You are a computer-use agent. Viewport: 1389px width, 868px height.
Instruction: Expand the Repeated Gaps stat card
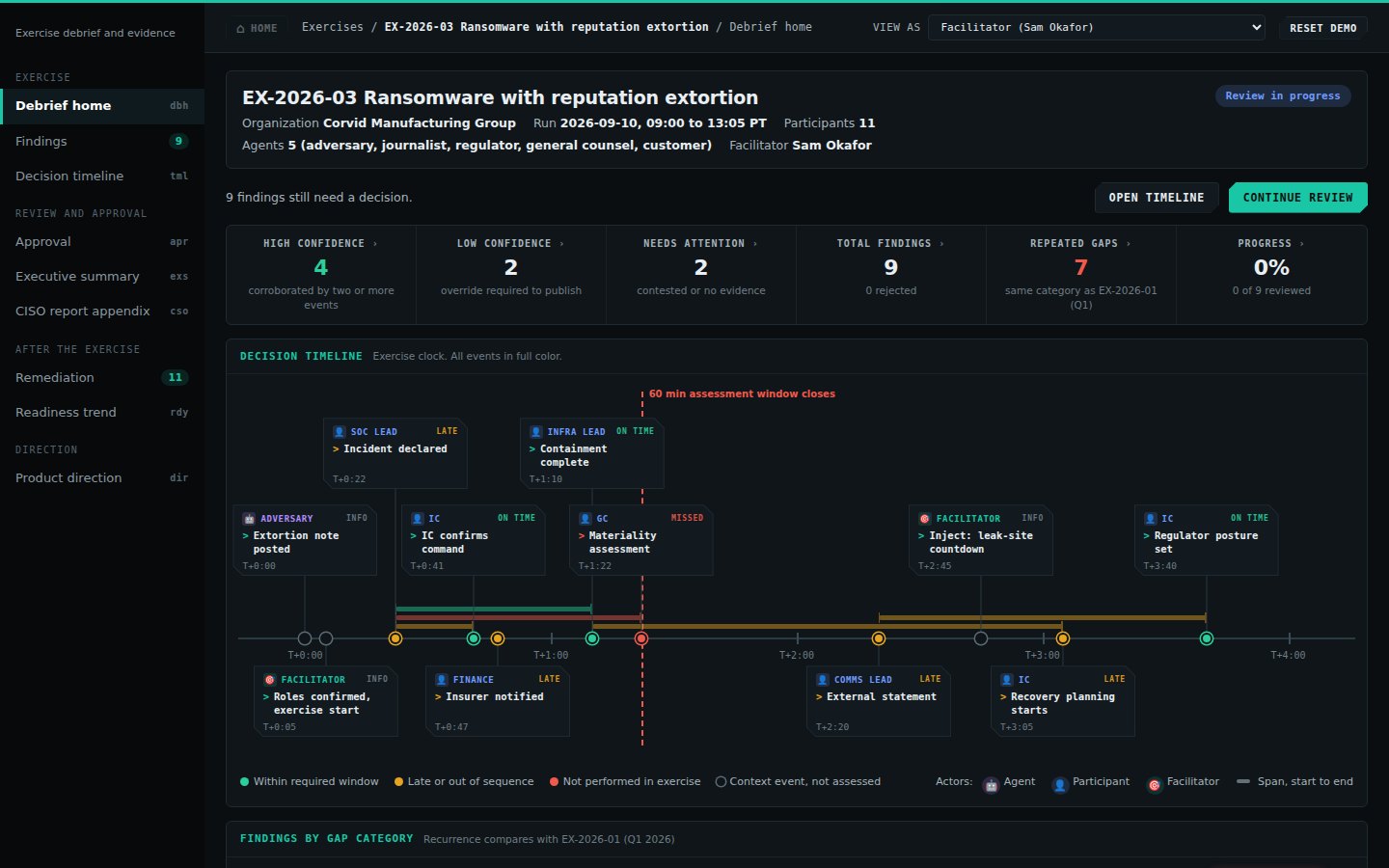point(1081,275)
